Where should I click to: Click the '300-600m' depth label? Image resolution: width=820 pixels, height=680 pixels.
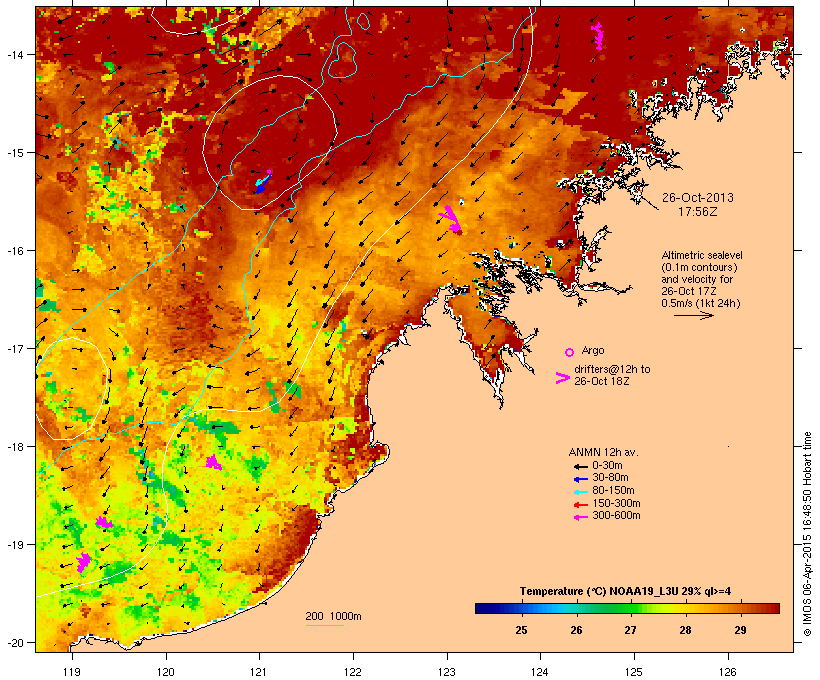point(616,516)
